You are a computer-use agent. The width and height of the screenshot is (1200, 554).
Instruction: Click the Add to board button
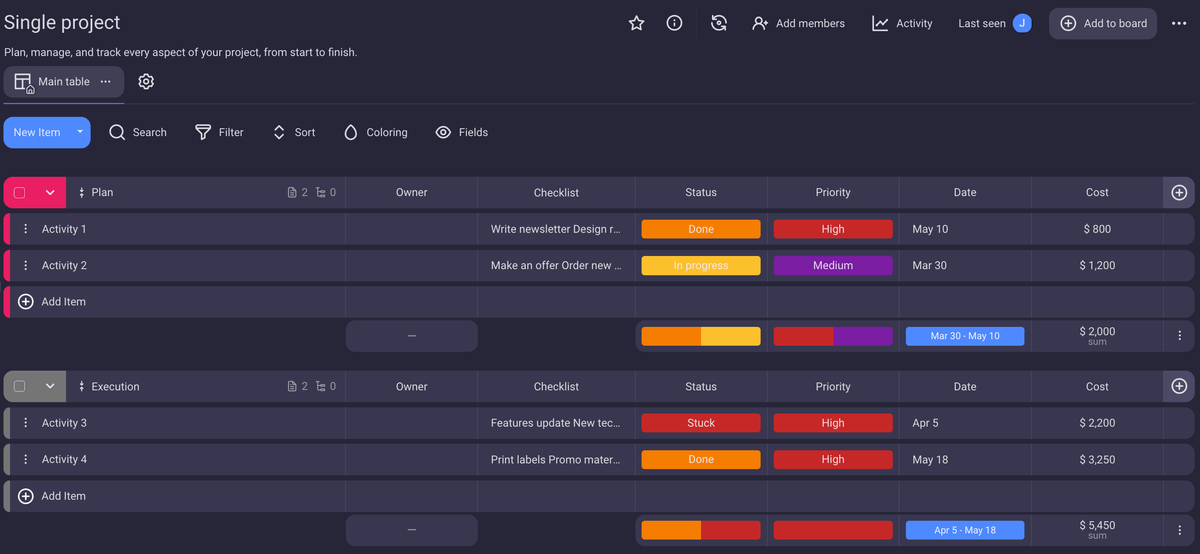pyautogui.click(x=1103, y=23)
